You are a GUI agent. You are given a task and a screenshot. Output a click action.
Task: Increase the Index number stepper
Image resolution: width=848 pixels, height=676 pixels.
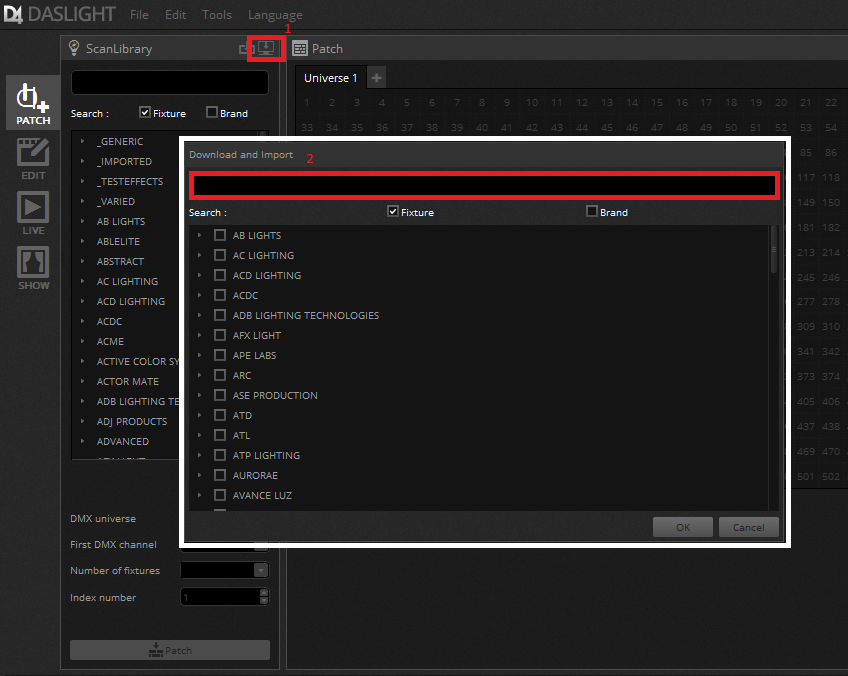[x=264, y=593]
